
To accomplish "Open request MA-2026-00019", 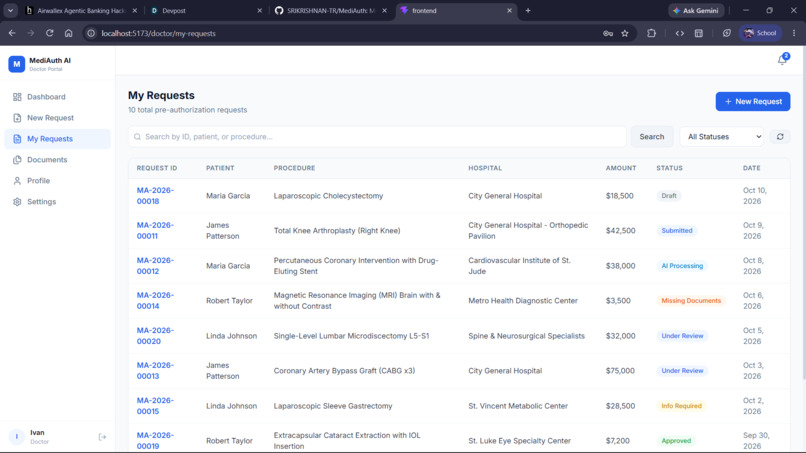I will click(155, 441).
